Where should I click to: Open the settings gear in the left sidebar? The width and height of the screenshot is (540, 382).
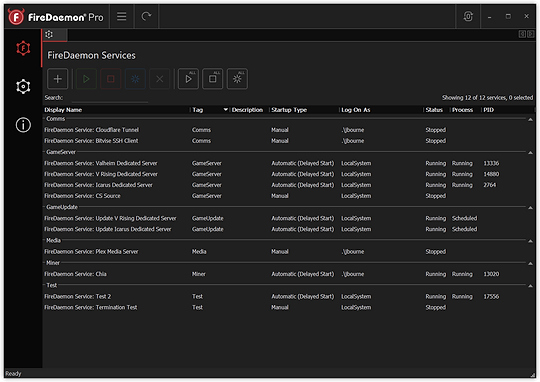click(23, 86)
